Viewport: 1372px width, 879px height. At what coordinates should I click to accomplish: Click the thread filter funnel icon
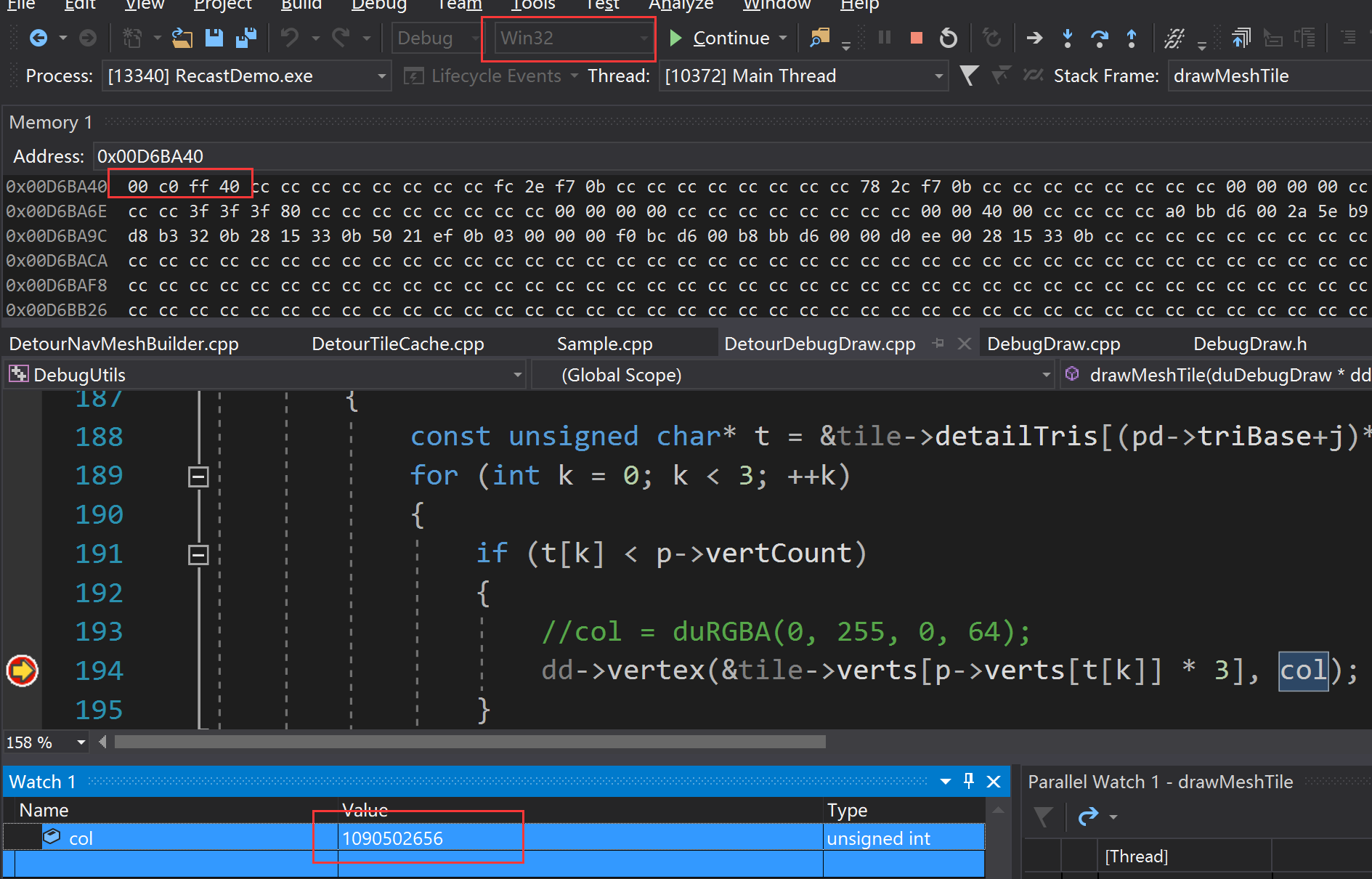[x=969, y=76]
